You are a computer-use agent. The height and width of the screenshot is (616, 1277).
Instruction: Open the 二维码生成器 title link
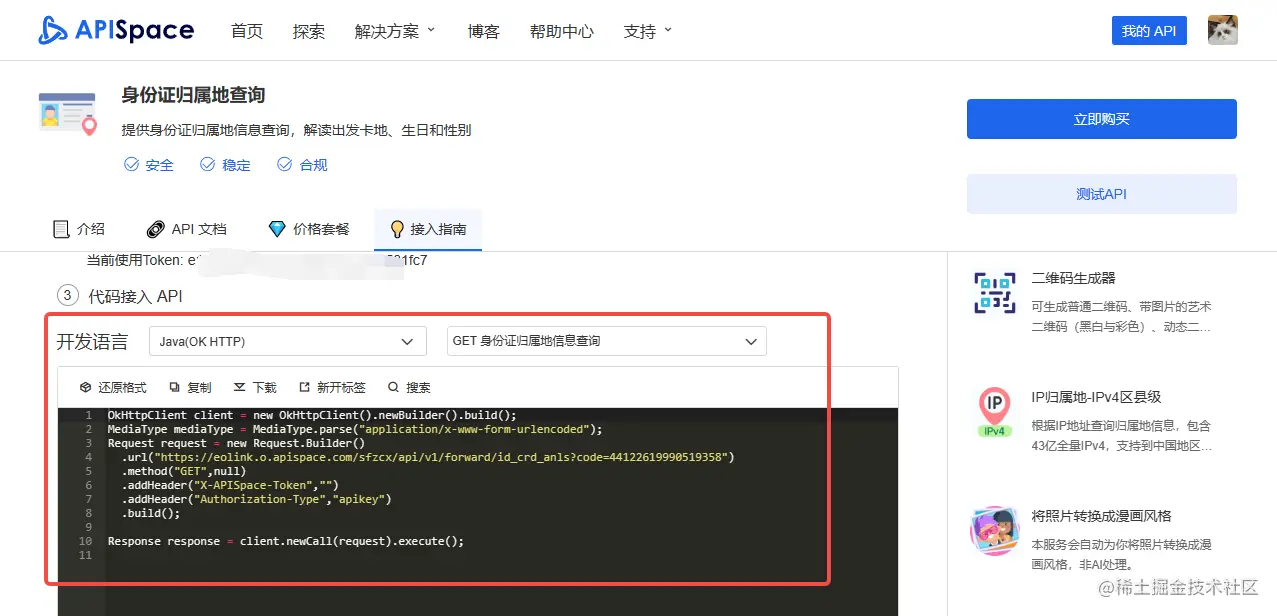point(1073,278)
